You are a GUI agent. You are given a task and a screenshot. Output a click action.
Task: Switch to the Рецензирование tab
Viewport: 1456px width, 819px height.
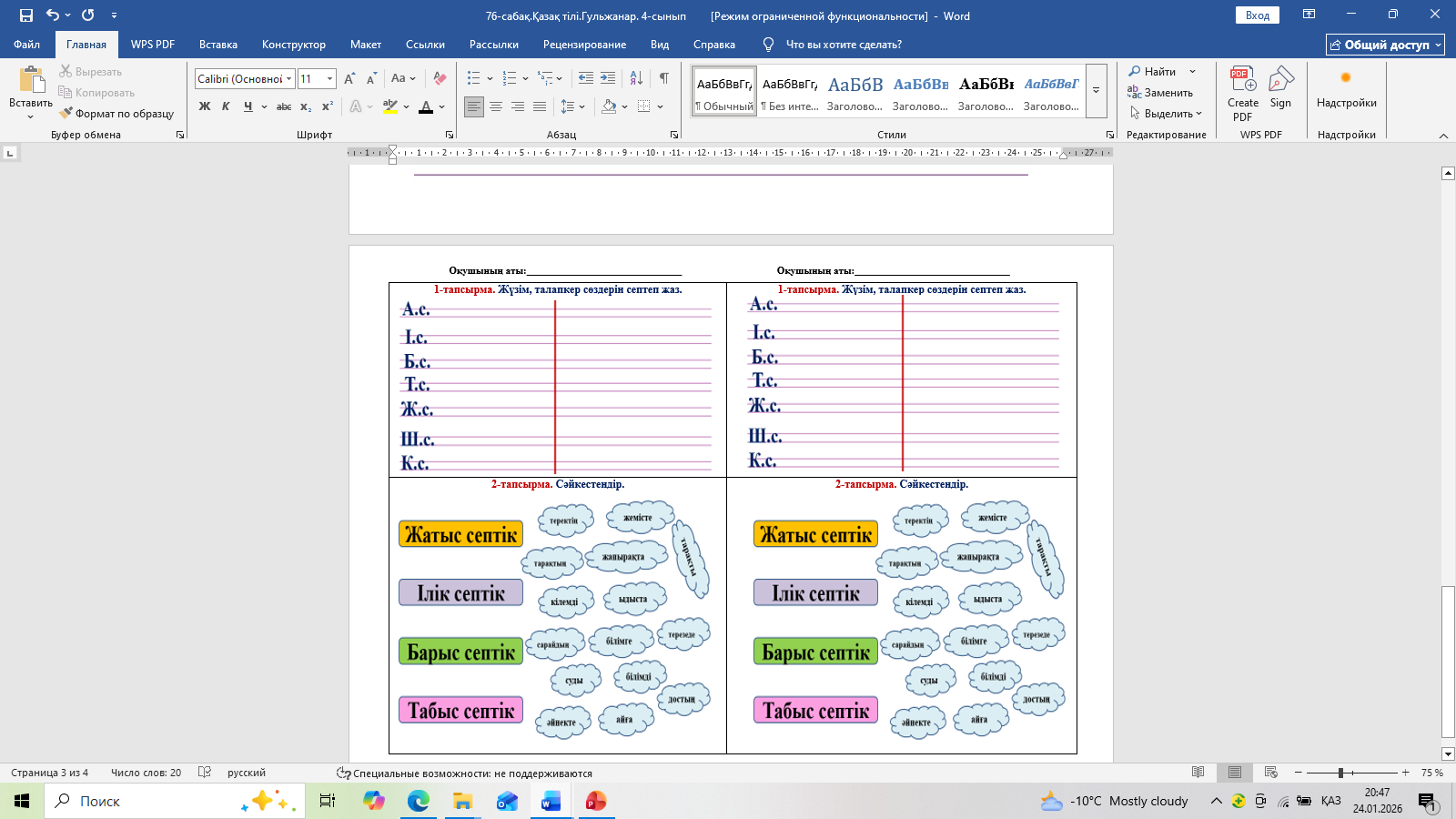click(584, 45)
